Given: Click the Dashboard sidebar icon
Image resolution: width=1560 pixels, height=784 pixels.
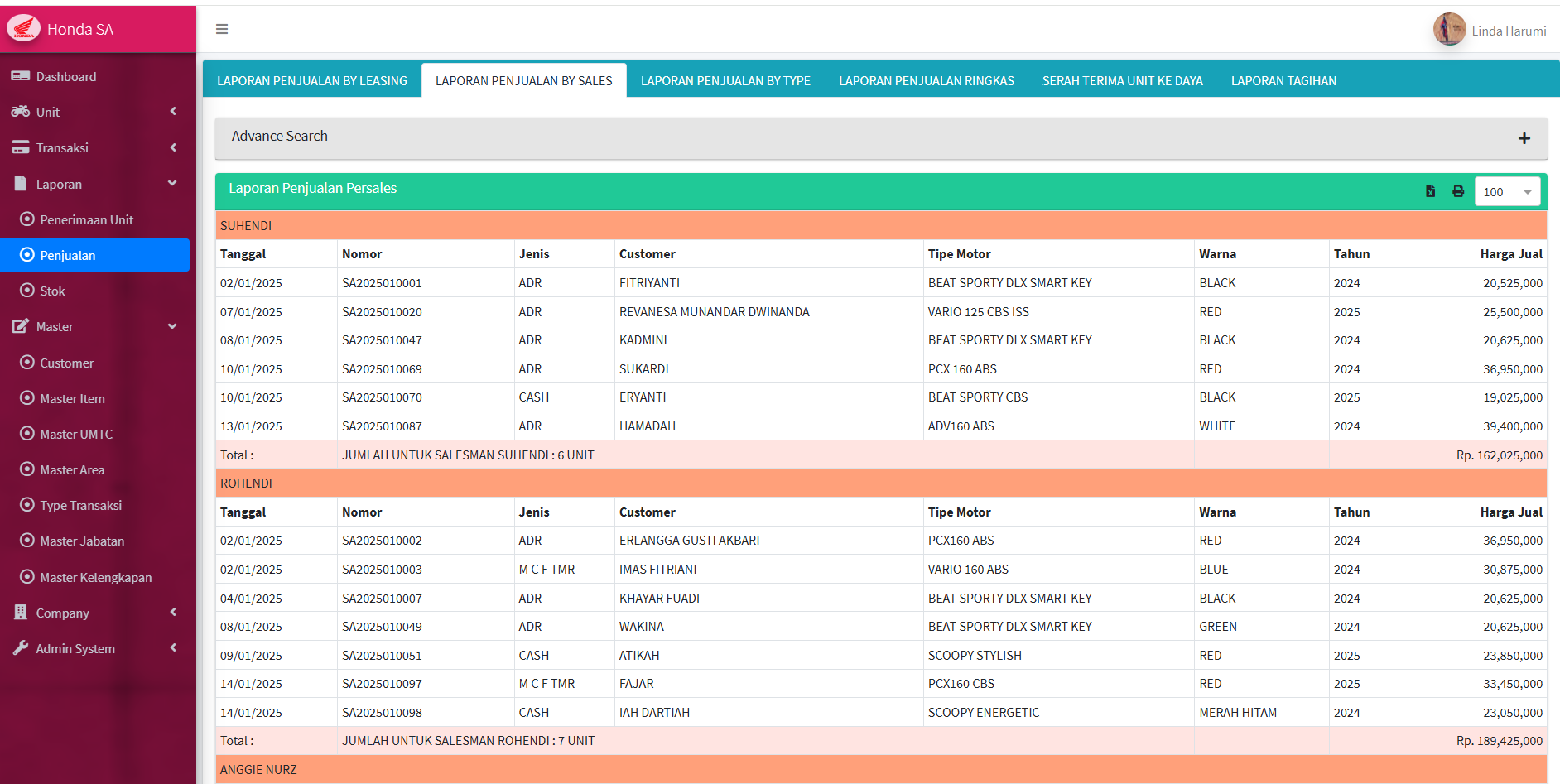Looking at the screenshot, I should tap(21, 76).
